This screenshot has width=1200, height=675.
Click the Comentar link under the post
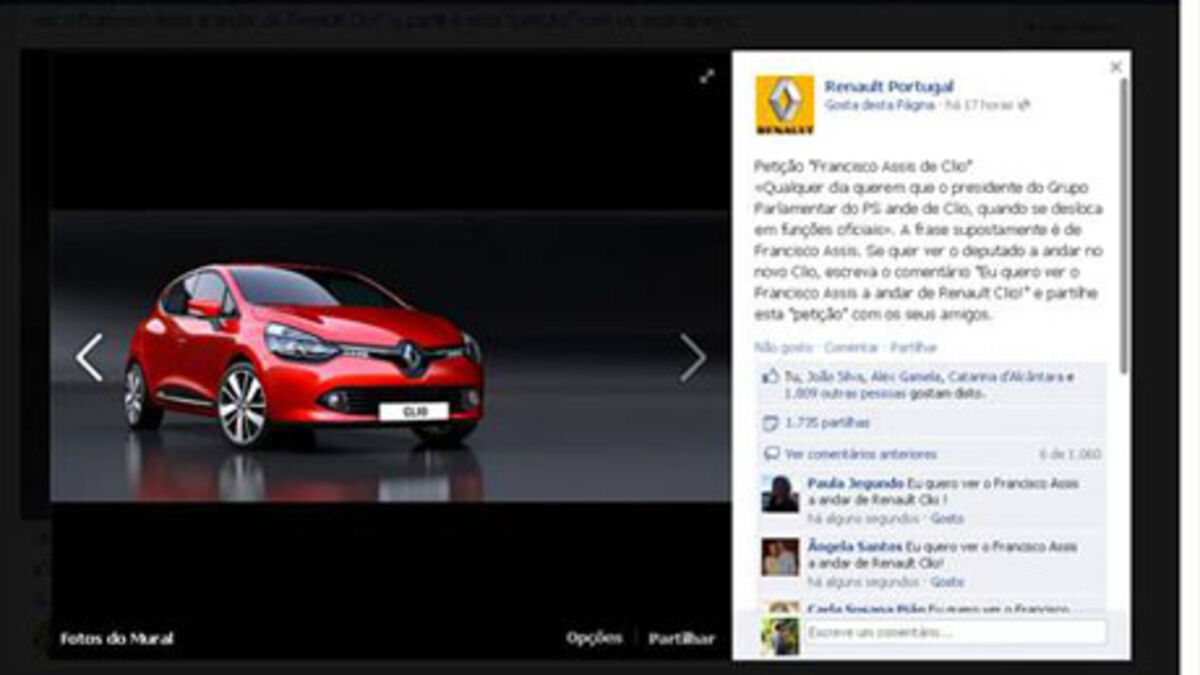coord(849,348)
